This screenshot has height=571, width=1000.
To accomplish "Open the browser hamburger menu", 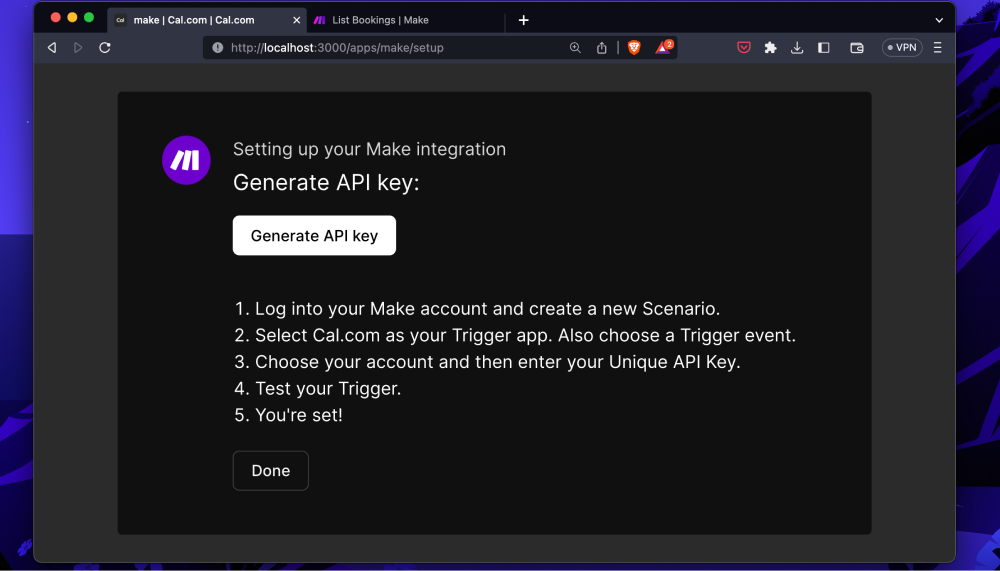I will pos(937,47).
